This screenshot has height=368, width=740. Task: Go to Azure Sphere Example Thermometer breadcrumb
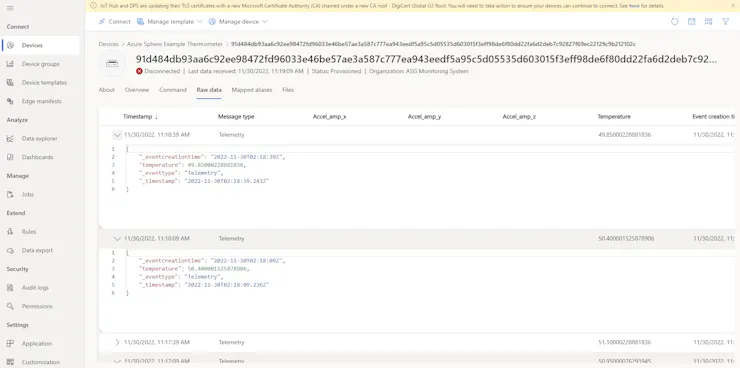pos(175,44)
